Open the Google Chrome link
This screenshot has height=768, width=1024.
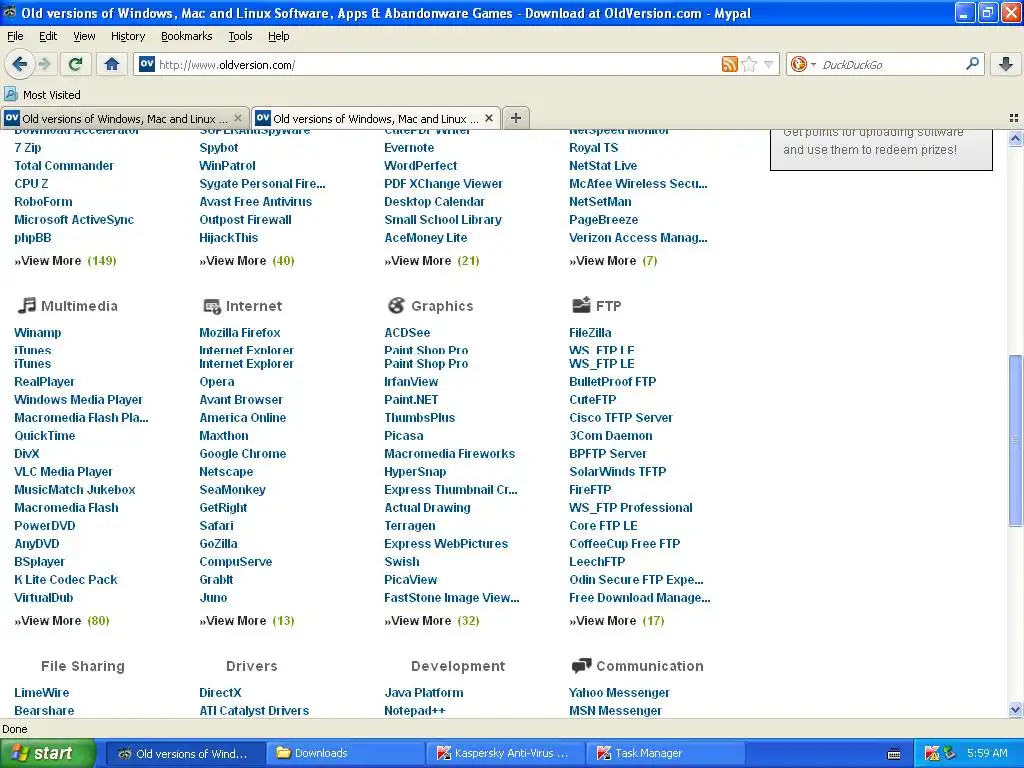pos(242,453)
